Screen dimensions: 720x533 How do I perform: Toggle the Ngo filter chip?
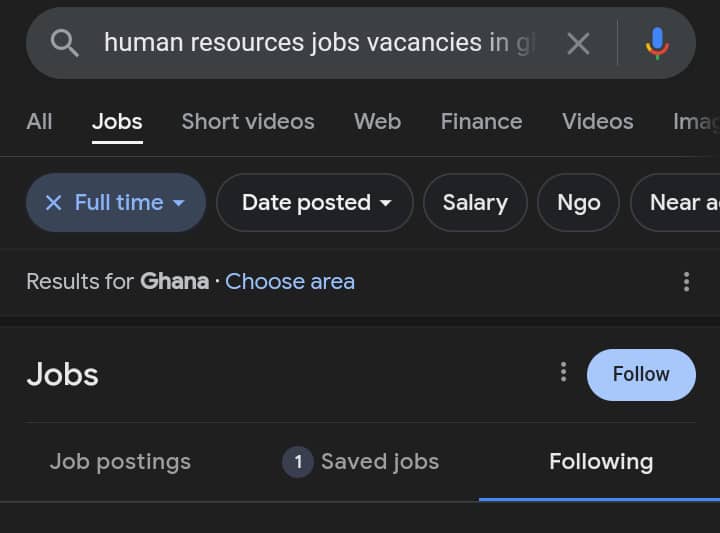coord(579,203)
